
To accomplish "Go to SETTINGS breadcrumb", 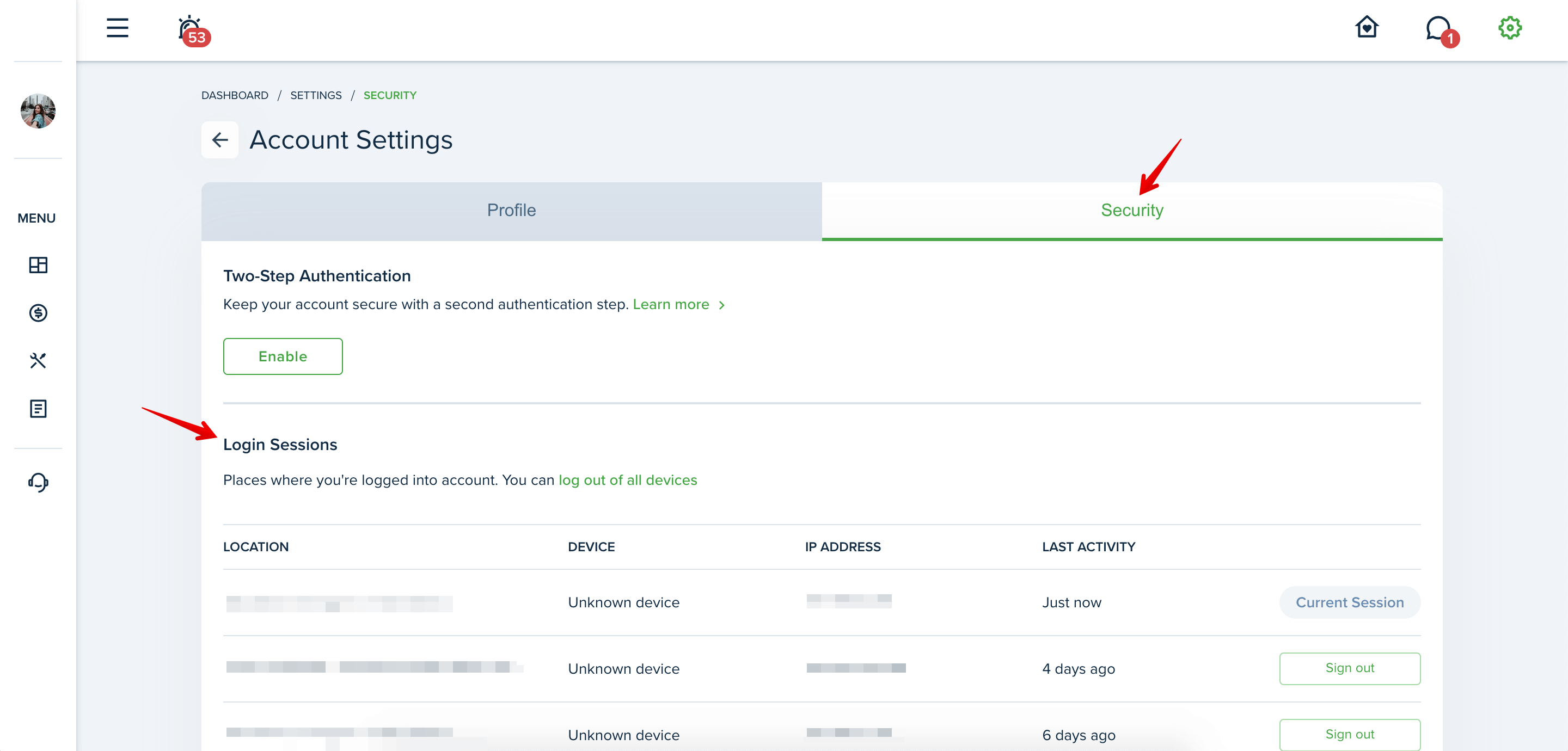I will click(x=316, y=96).
